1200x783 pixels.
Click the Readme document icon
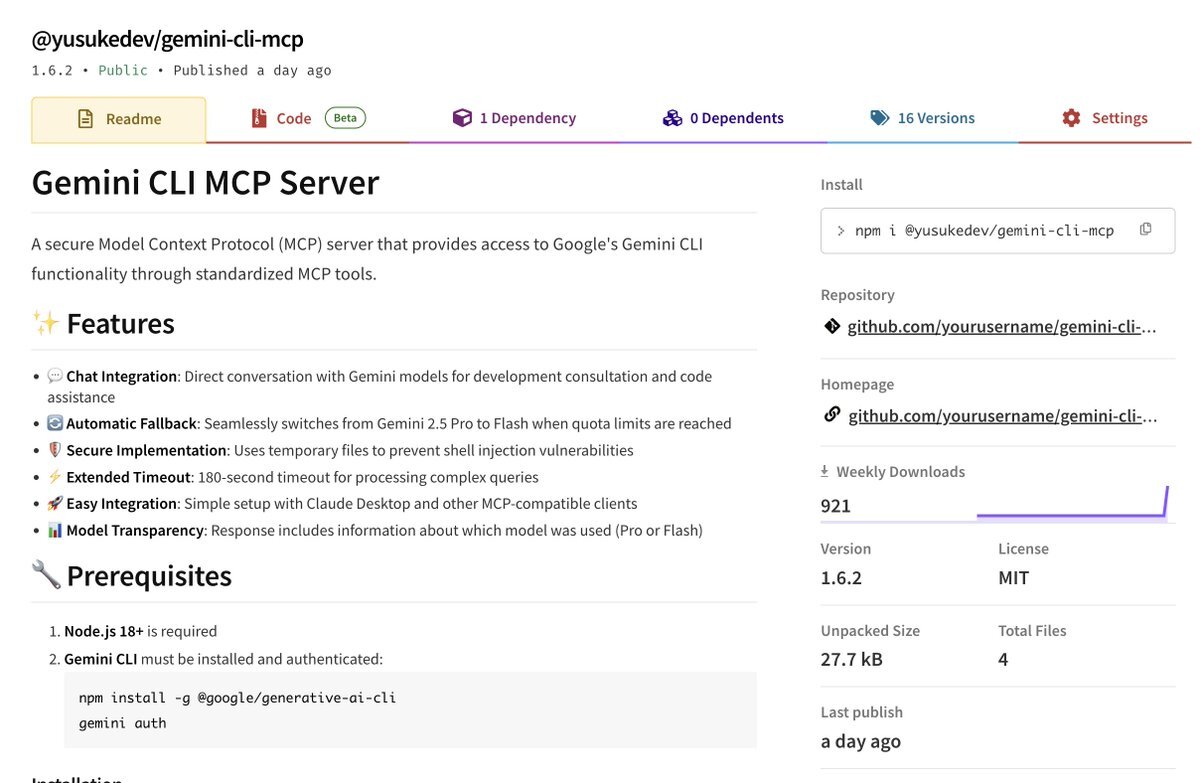(86, 119)
